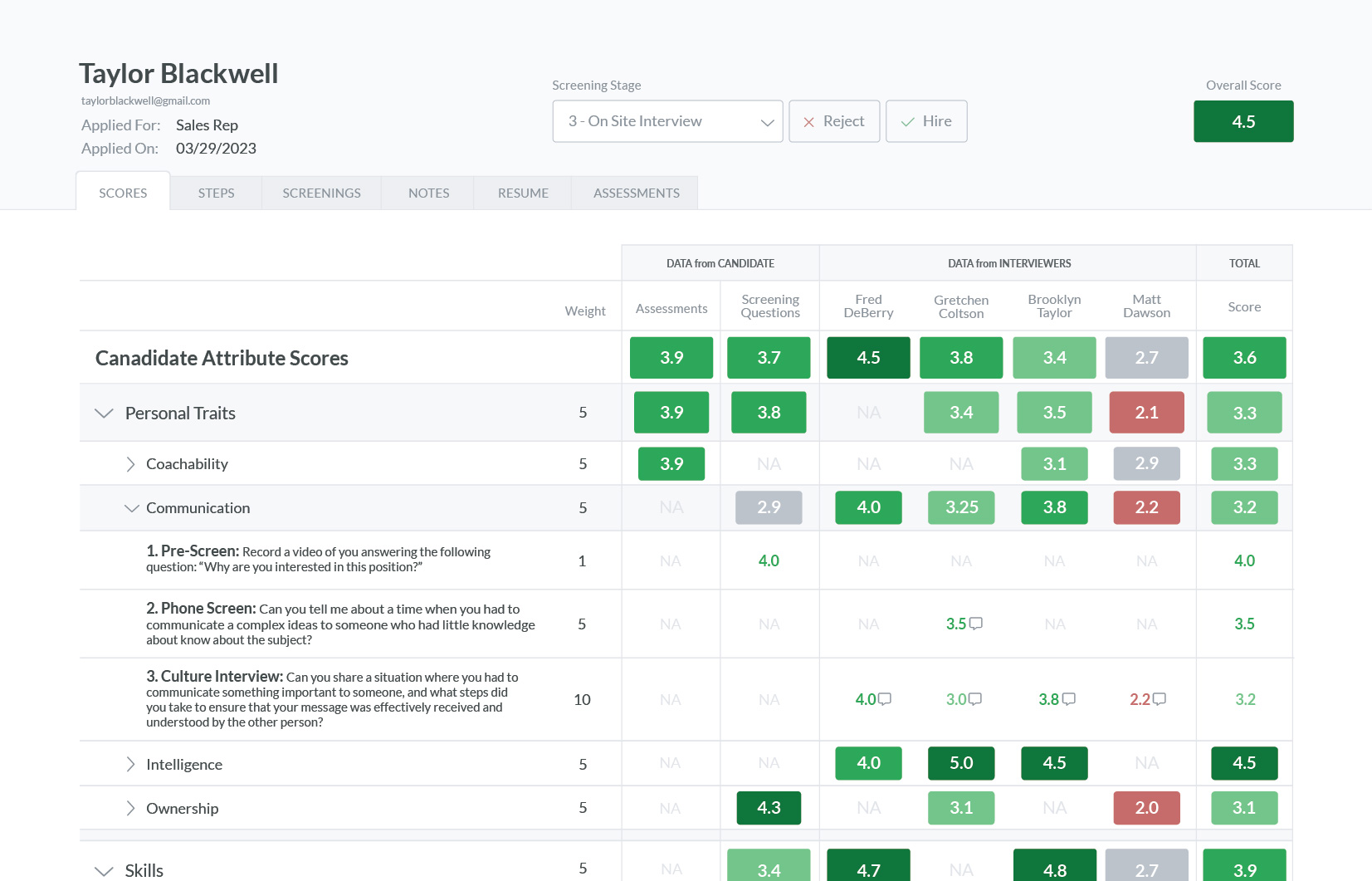1372x881 pixels.
Task: Click taylorblackwell@gmail.com email address
Action: click(x=145, y=100)
